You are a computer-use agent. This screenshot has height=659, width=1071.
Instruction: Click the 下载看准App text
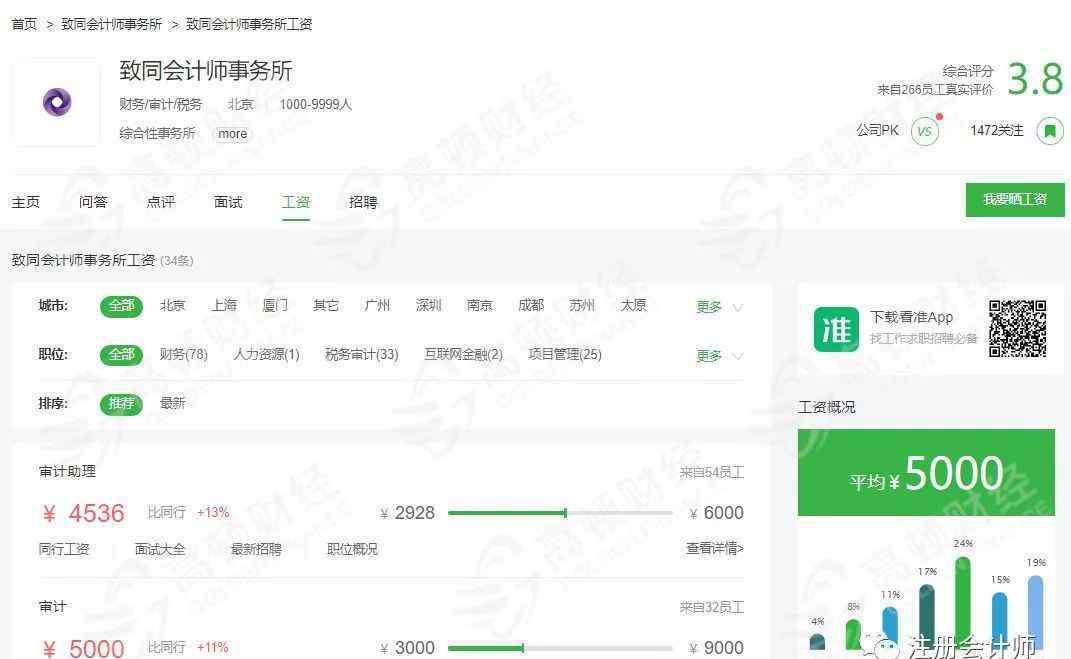tap(911, 318)
